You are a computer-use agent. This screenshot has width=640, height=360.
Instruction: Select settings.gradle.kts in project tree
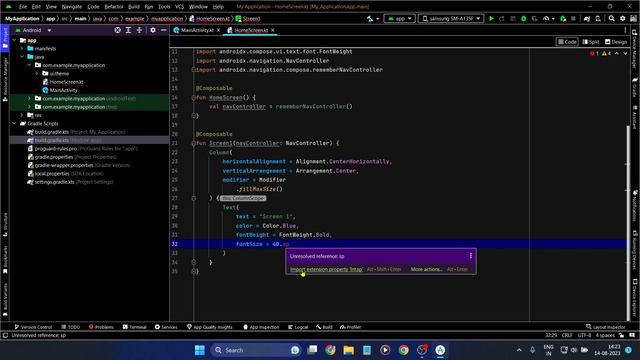pos(54,182)
